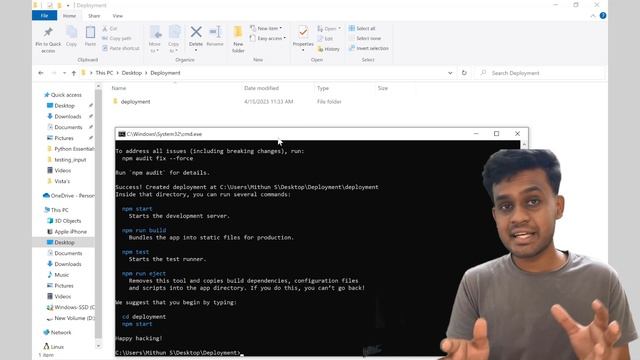Select pinned Documents under Quick access
This screenshot has height=360, width=640.
click(x=64, y=127)
